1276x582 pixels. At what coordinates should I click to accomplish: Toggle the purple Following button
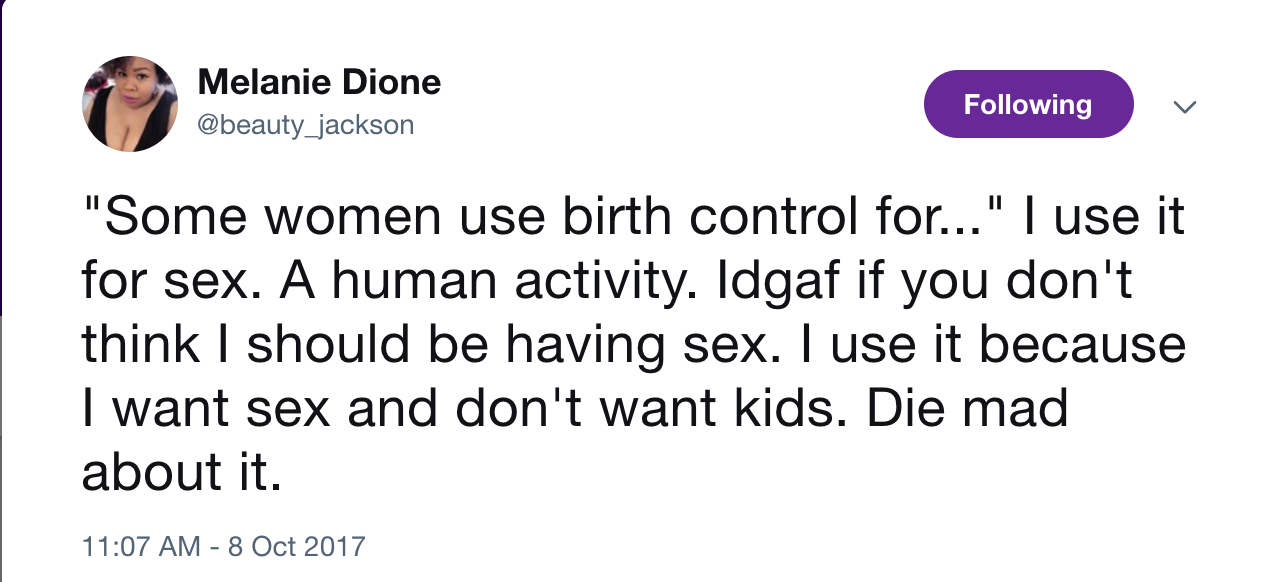tap(1028, 104)
